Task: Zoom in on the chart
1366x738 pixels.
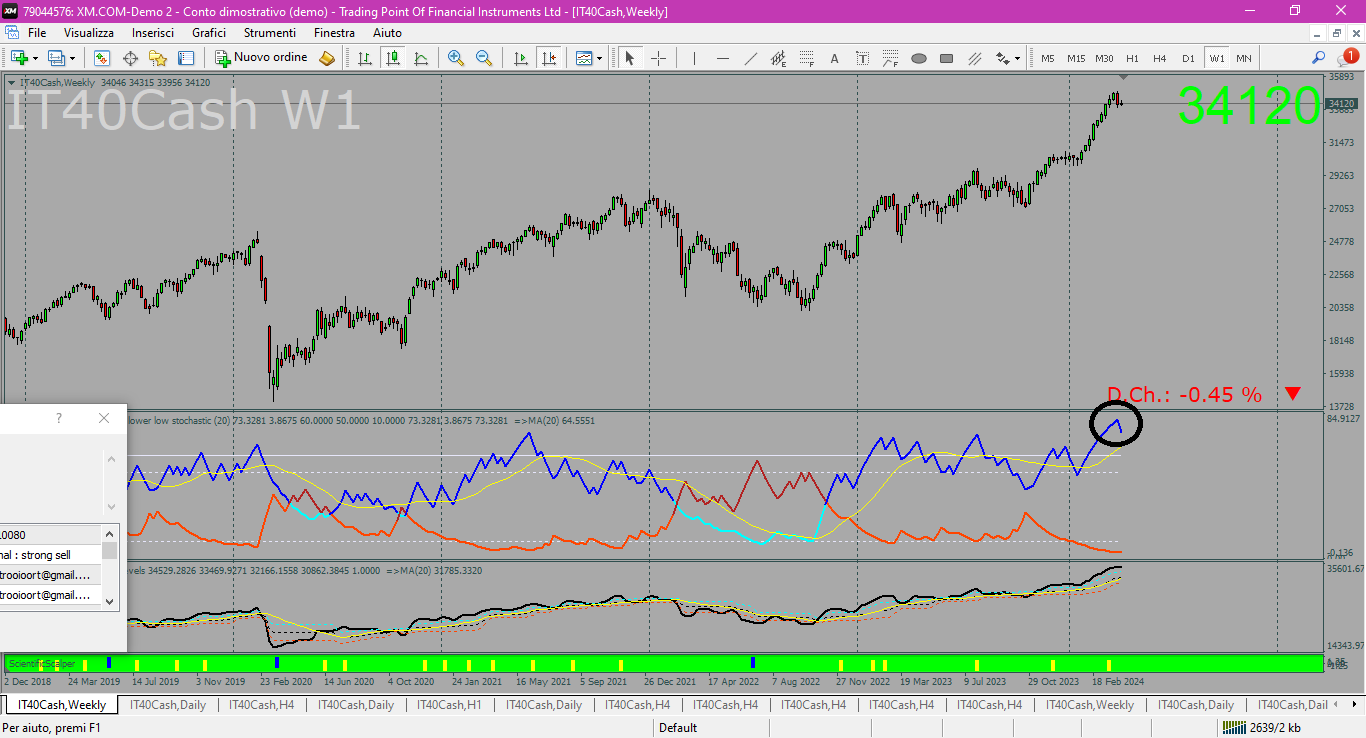Action: coord(456,58)
